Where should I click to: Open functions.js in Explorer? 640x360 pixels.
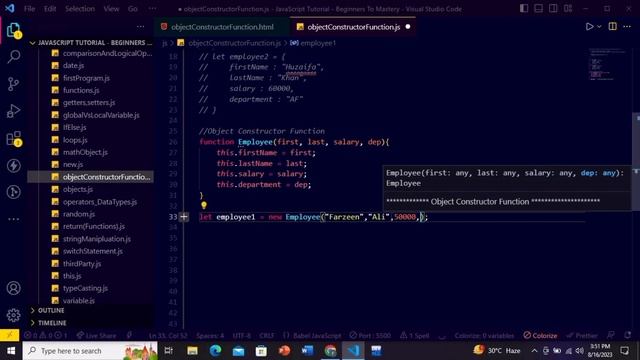point(81,90)
